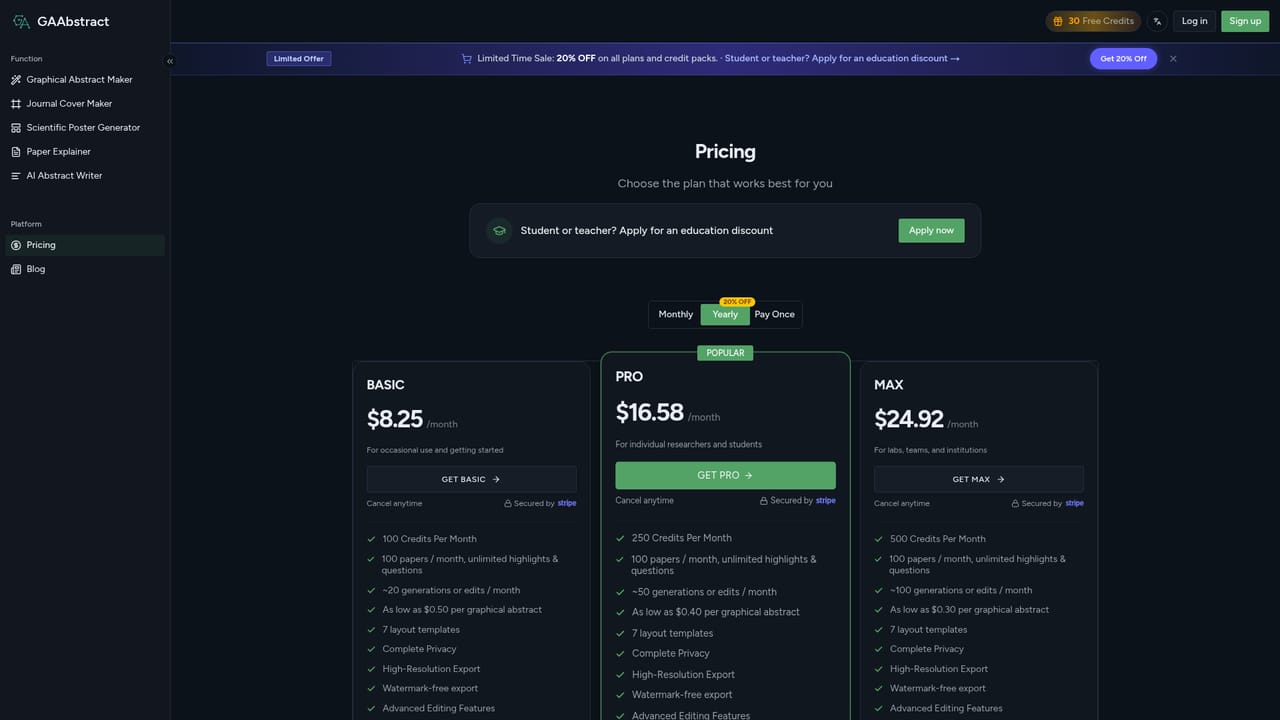Click the 500 Credits Per Month text
1280x720 pixels.
[938, 539]
